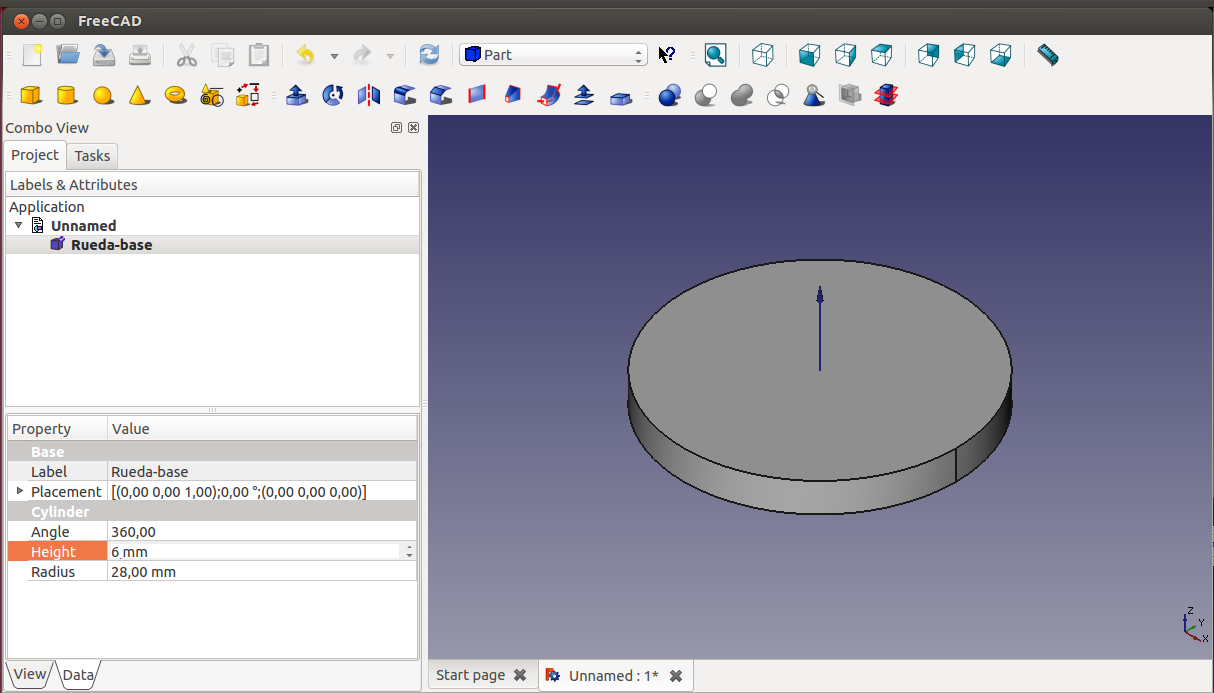Close the Start page tab
Image resolution: width=1214 pixels, height=693 pixels.
[x=520, y=676]
